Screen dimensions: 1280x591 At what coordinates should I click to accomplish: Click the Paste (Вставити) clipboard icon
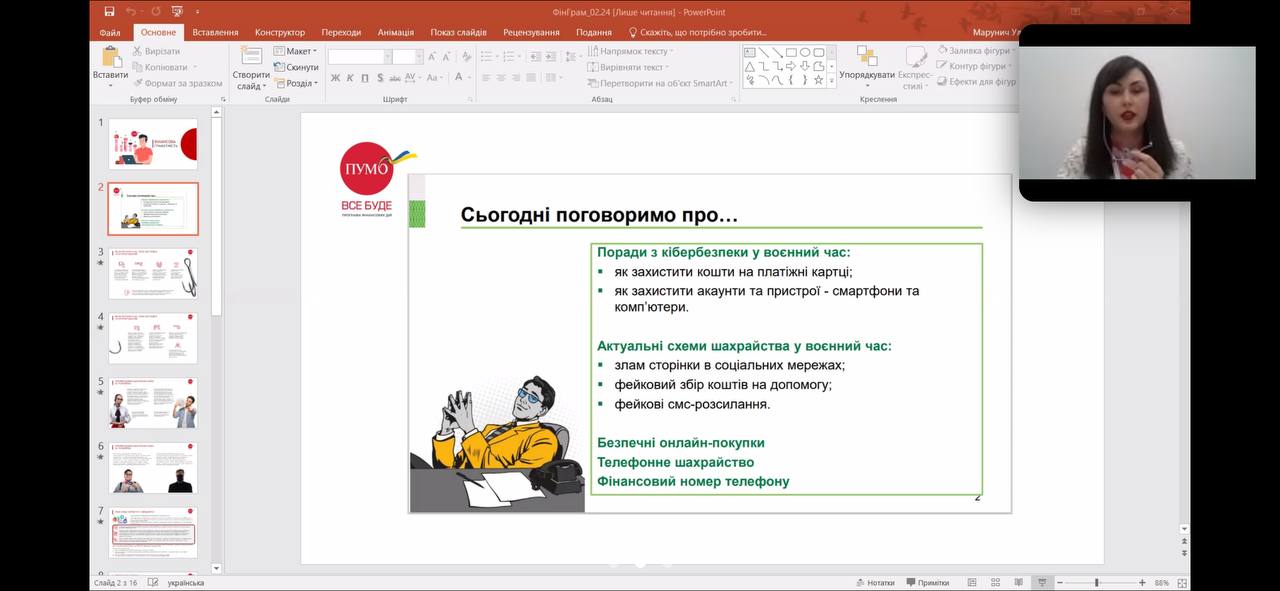[110, 58]
